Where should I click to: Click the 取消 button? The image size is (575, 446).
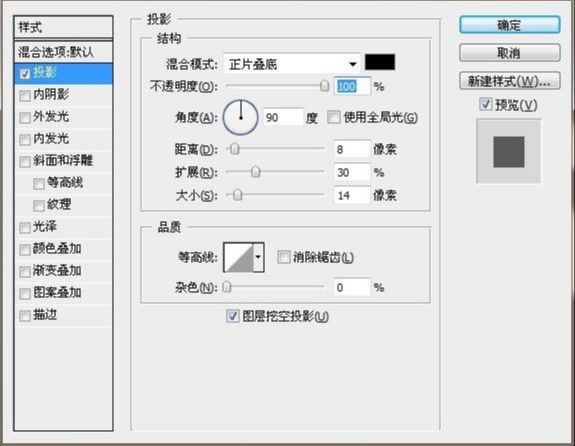click(x=509, y=53)
